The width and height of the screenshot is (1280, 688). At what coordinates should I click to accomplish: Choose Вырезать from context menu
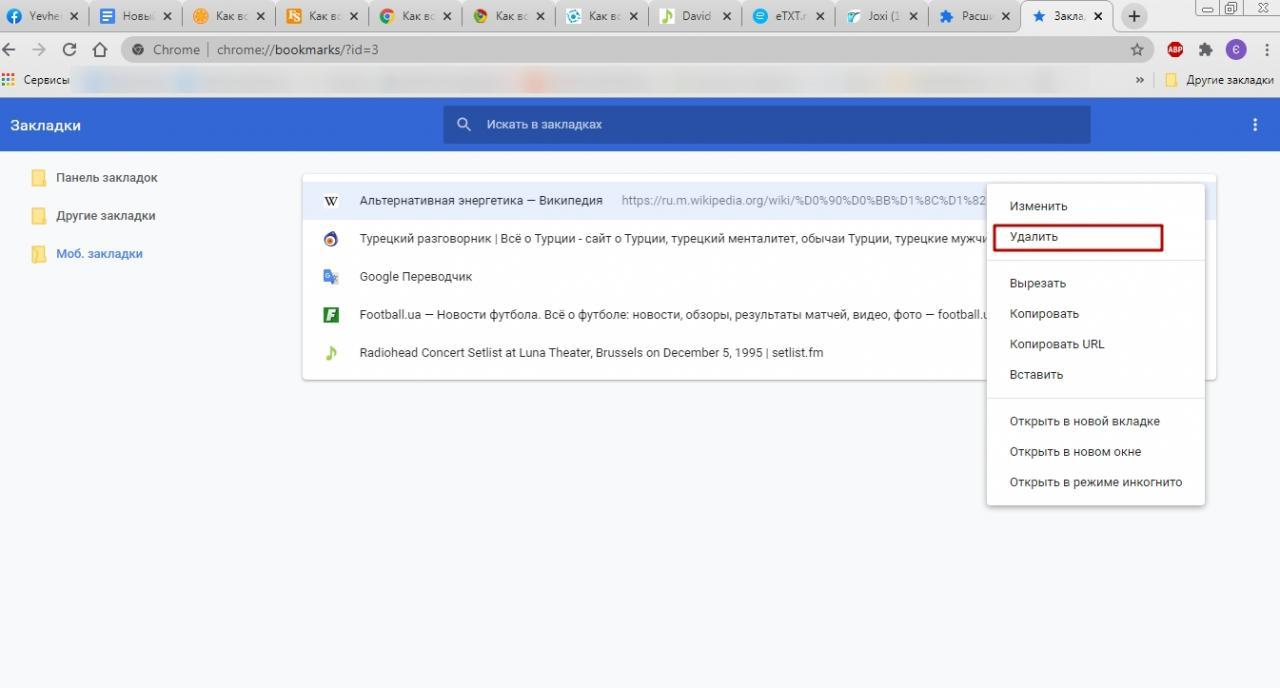coord(1095,283)
